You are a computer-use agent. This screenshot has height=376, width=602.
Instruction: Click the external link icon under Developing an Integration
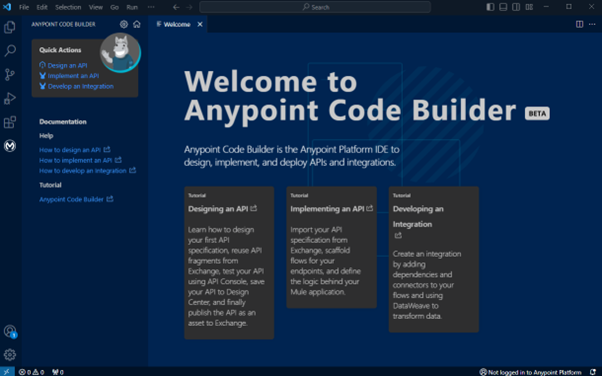[398, 235]
